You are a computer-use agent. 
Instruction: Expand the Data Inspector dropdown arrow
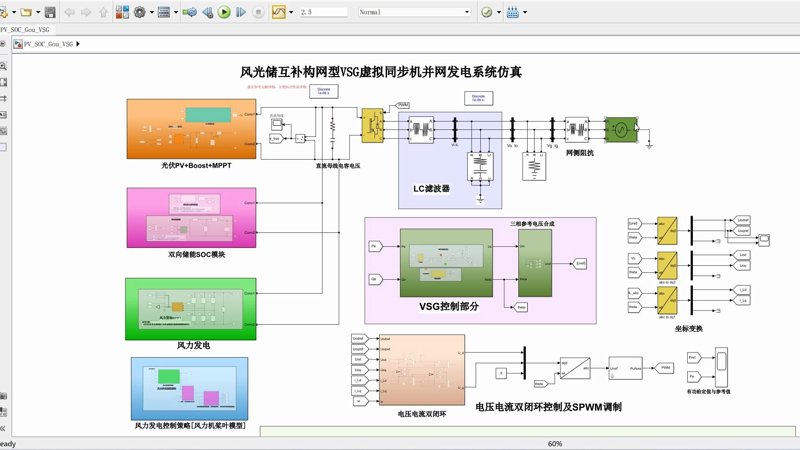(x=291, y=12)
